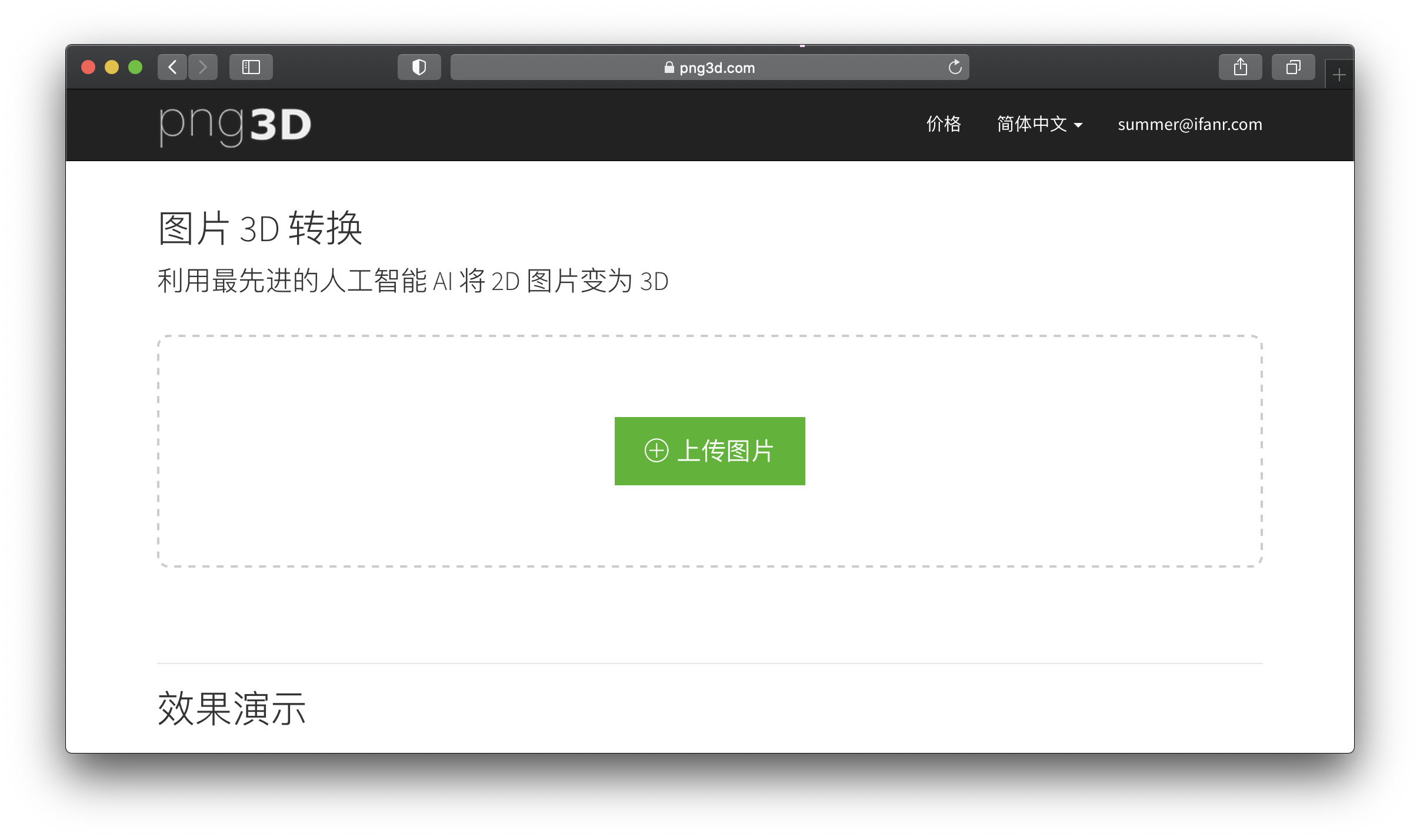Open a new tab with plus button
Viewport: 1420px width, 840px height.
(1339, 75)
